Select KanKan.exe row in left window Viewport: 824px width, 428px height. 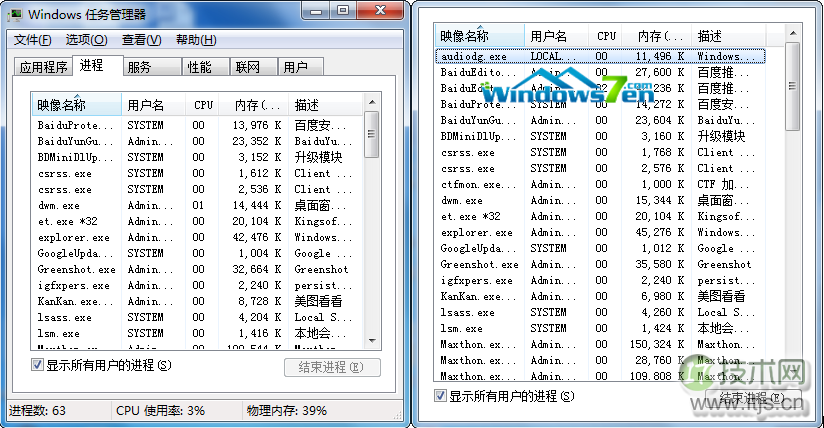[x=197, y=301]
